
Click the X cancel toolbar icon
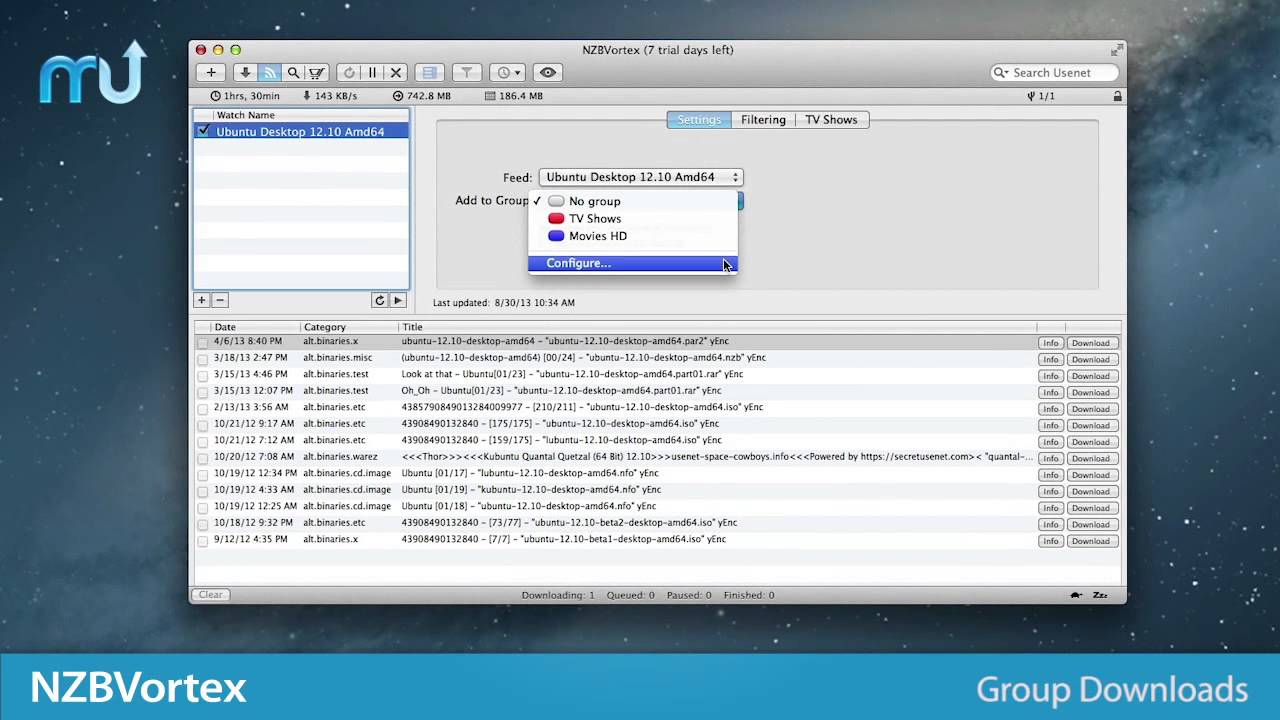point(396,72)
